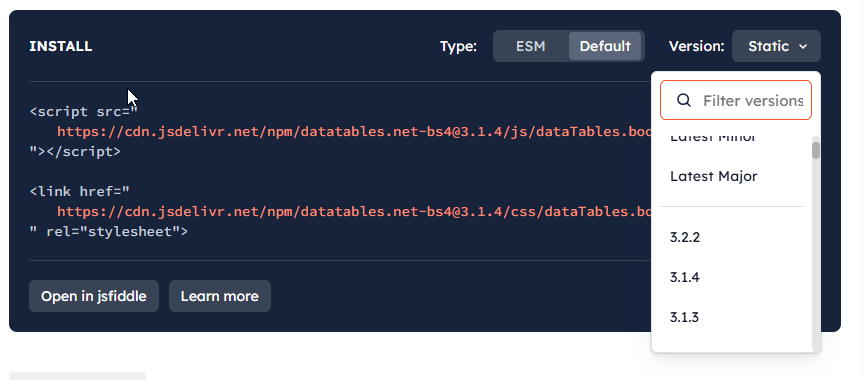Click the dataTables CSS CDN URL

click(354, 211)
